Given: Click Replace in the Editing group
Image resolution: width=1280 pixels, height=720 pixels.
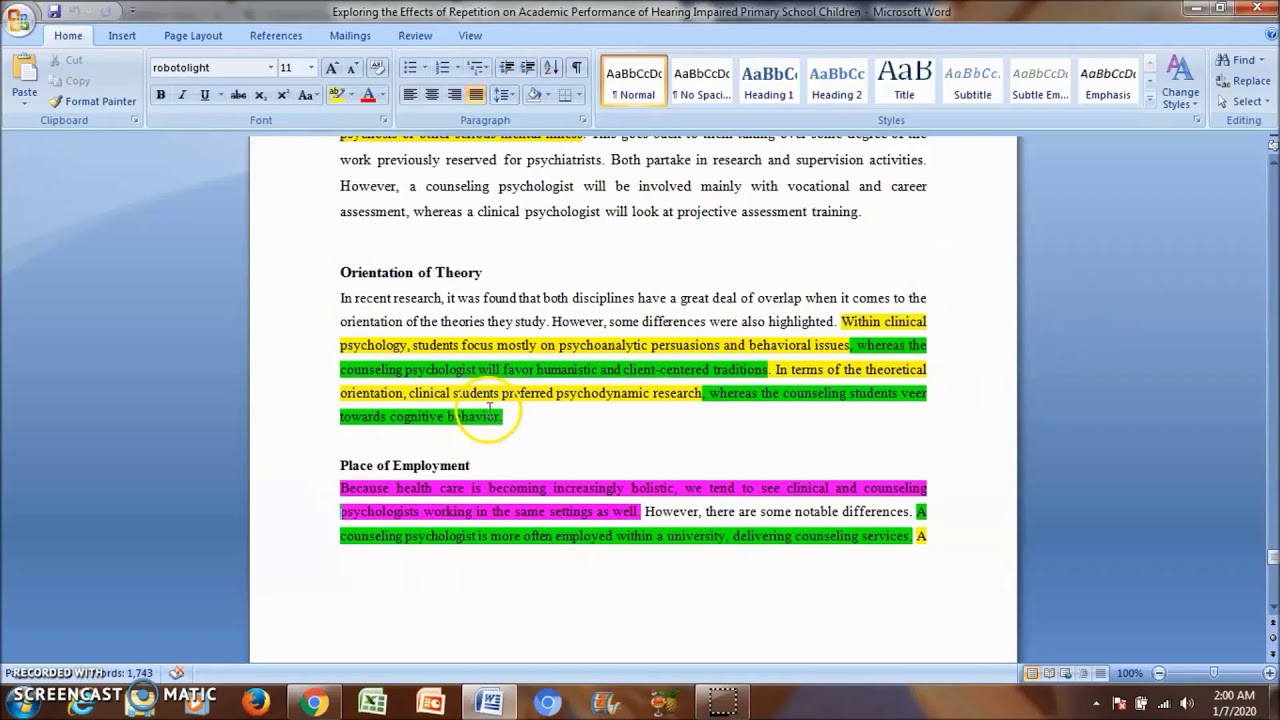Looking at the screenshot, I should point(1243,81).
